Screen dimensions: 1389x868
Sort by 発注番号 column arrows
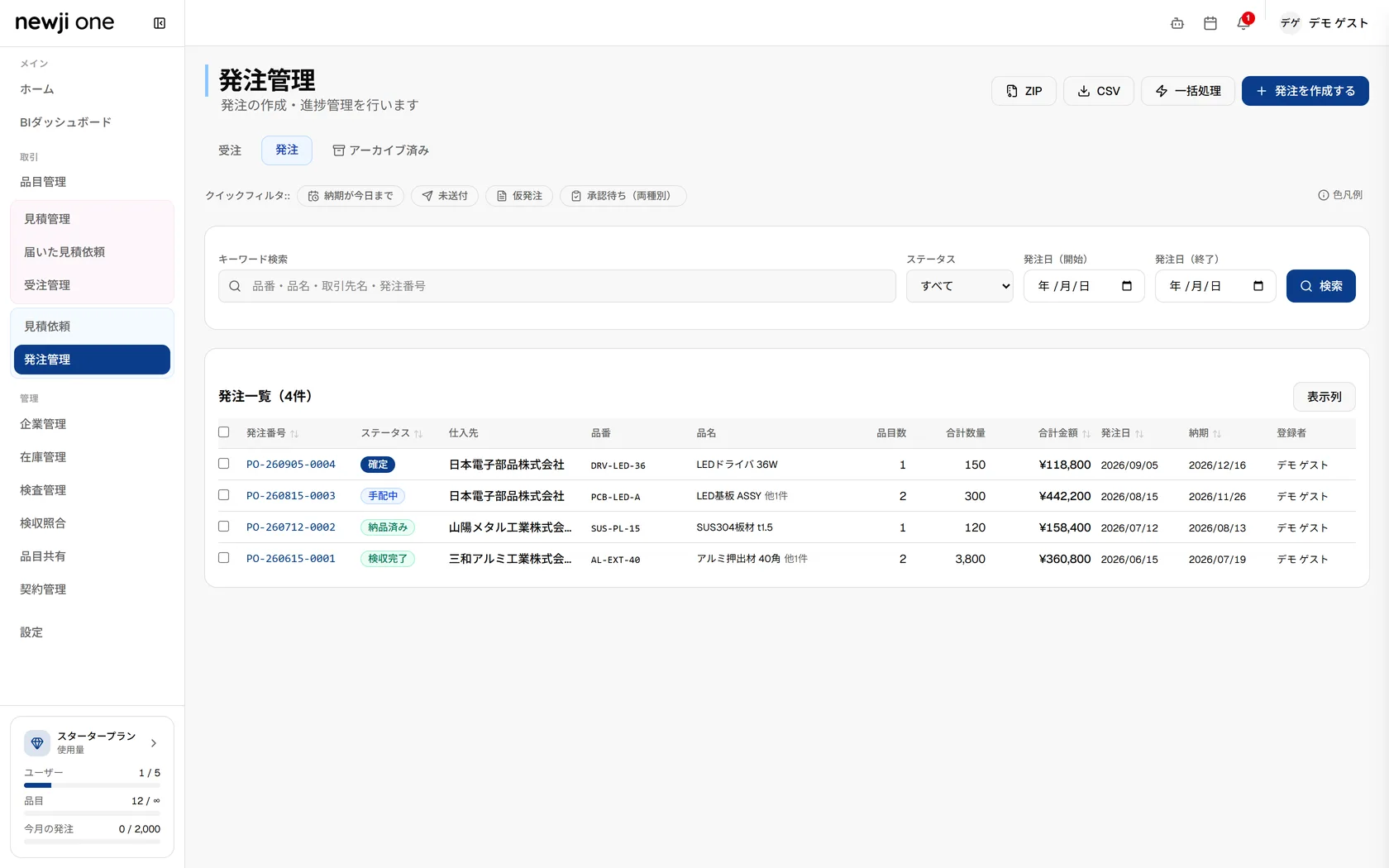pos(294,434)
